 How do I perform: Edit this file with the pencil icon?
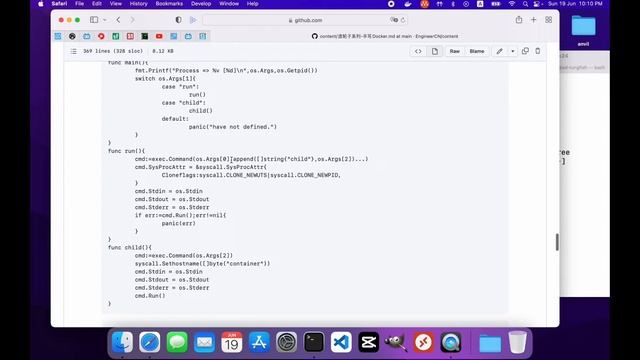499,51
